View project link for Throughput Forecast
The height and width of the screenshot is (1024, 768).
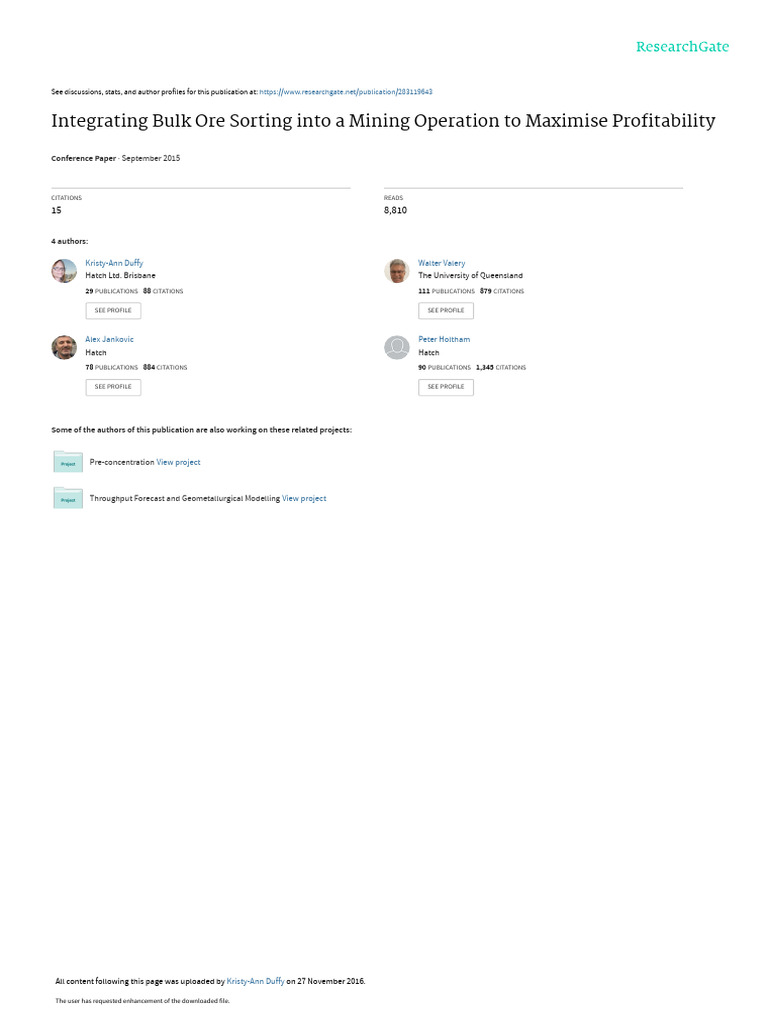point(304,498)
